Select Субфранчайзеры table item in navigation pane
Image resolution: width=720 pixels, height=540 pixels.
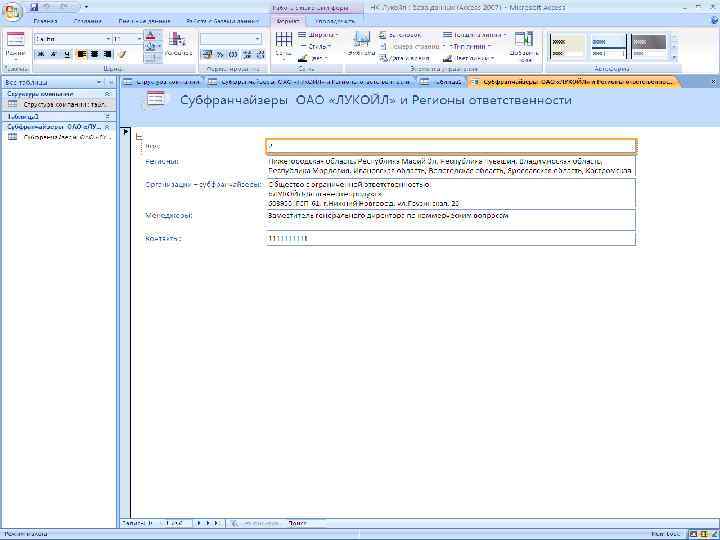(x=59, y=137)
